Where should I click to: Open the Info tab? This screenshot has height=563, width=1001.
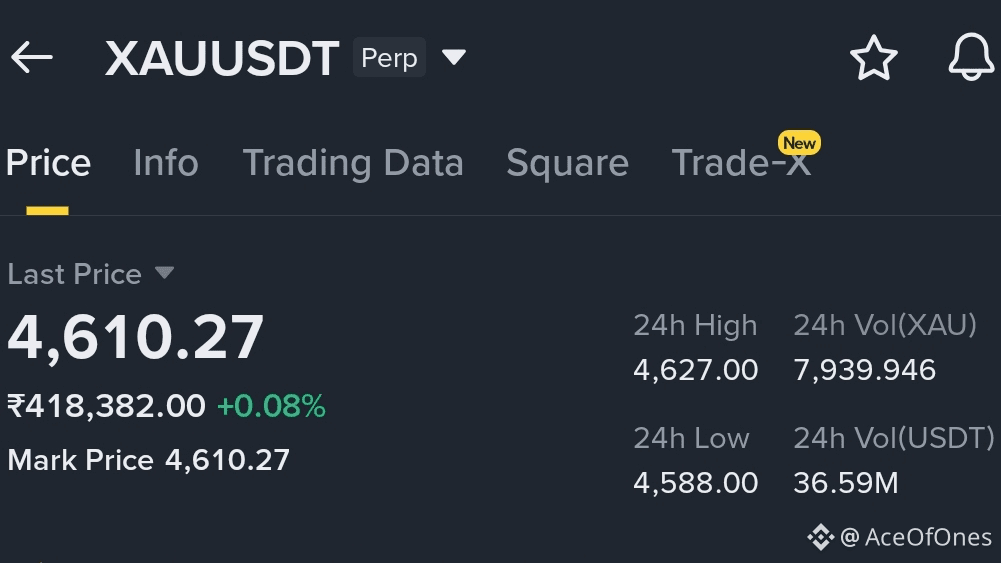(x=166, y=163)
